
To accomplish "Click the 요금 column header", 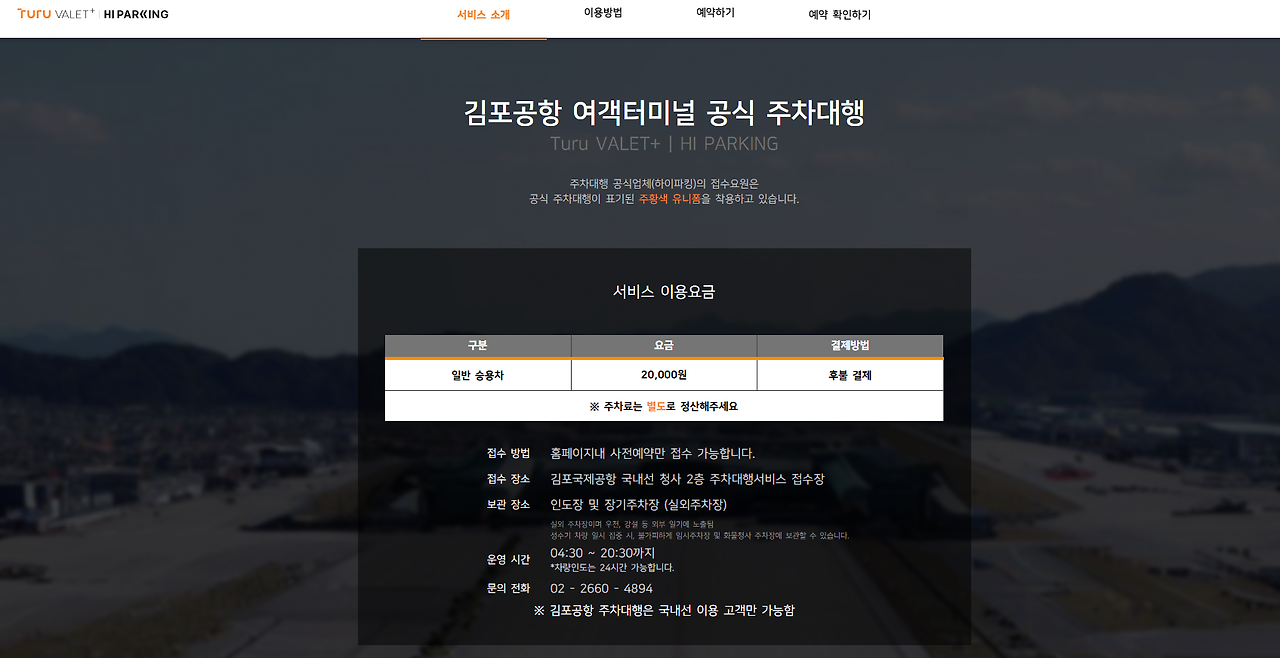I will (664, 345).
